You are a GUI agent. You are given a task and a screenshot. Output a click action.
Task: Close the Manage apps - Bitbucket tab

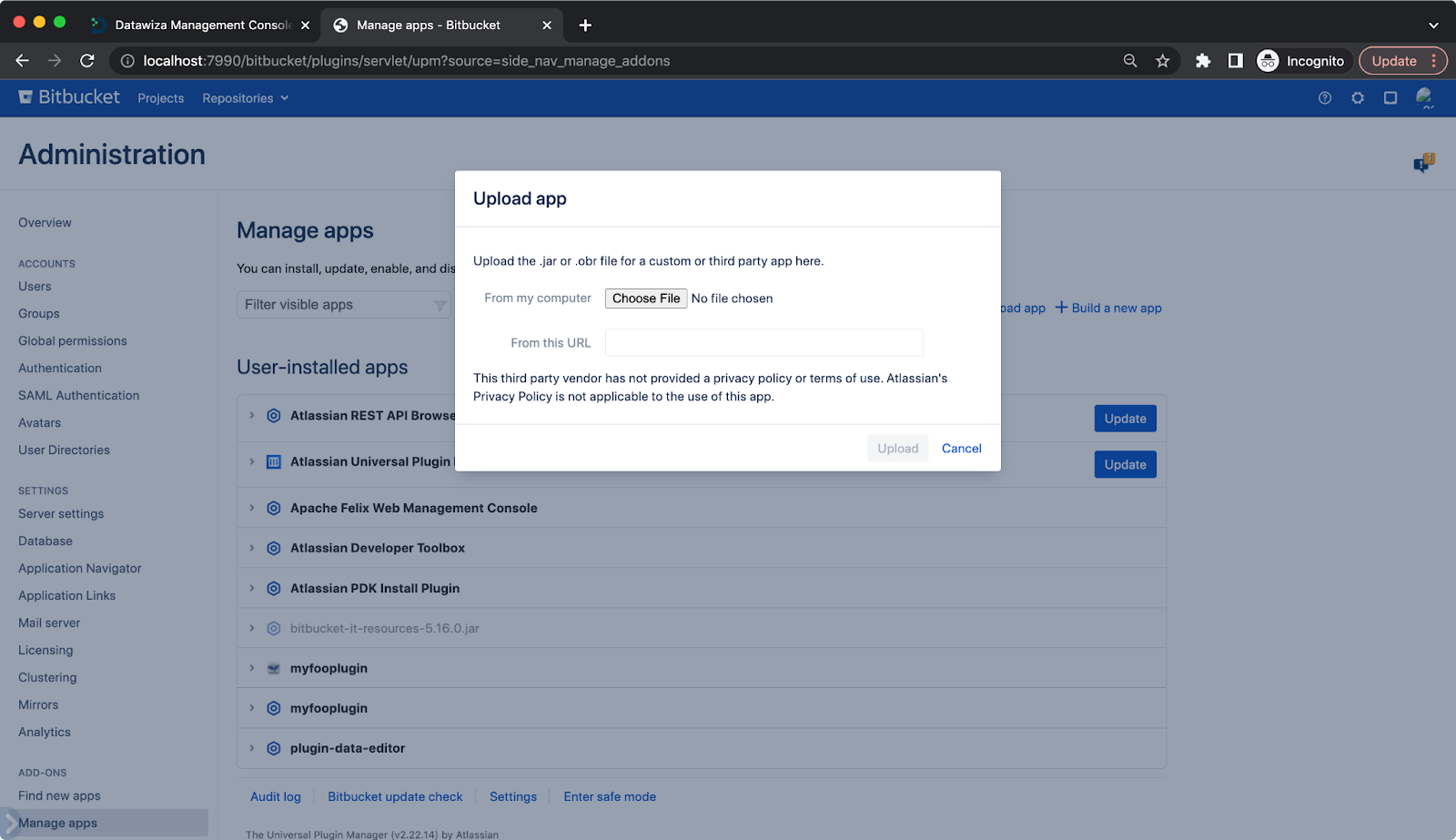547,25
